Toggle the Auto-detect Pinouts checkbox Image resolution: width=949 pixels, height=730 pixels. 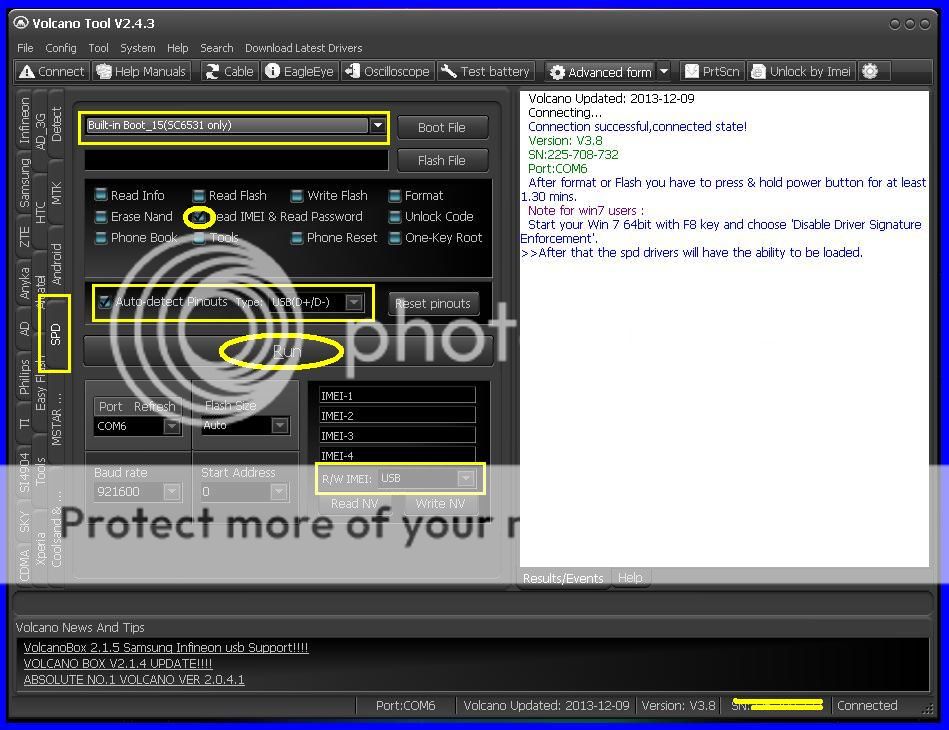(x=105, y=302)
